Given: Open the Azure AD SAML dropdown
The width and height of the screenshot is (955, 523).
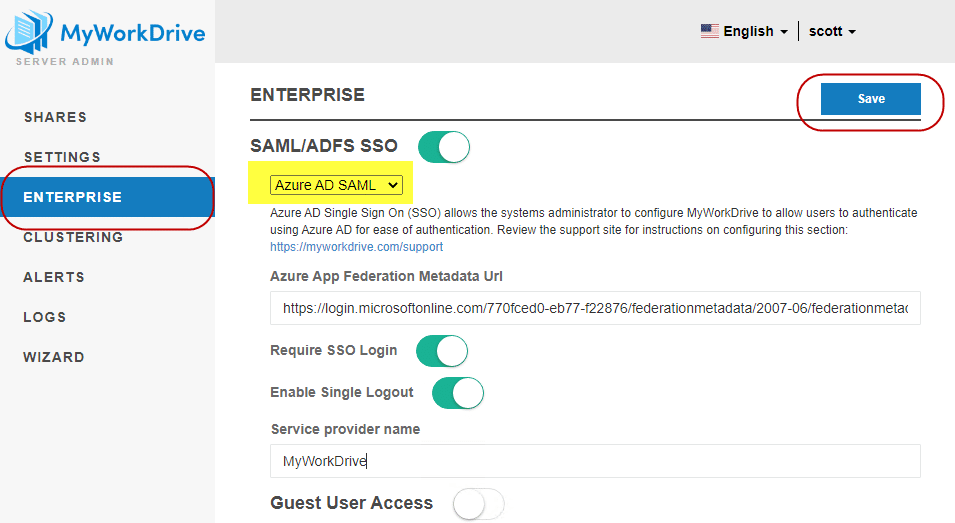Looking at the screenshot, I should point(336,185).
